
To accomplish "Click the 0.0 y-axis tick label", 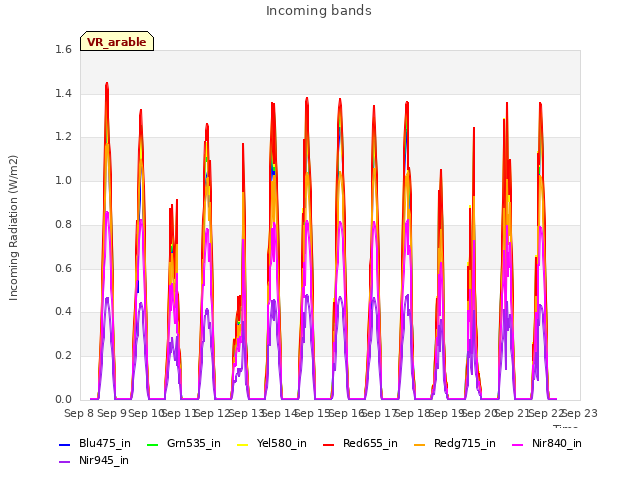I will point(63,399).
